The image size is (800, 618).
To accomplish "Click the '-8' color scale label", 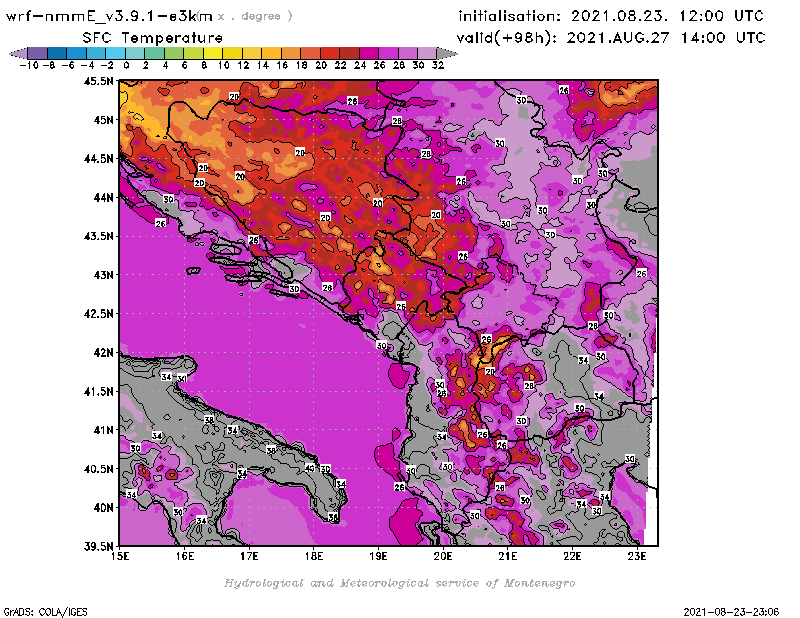I will pos(49,65).
